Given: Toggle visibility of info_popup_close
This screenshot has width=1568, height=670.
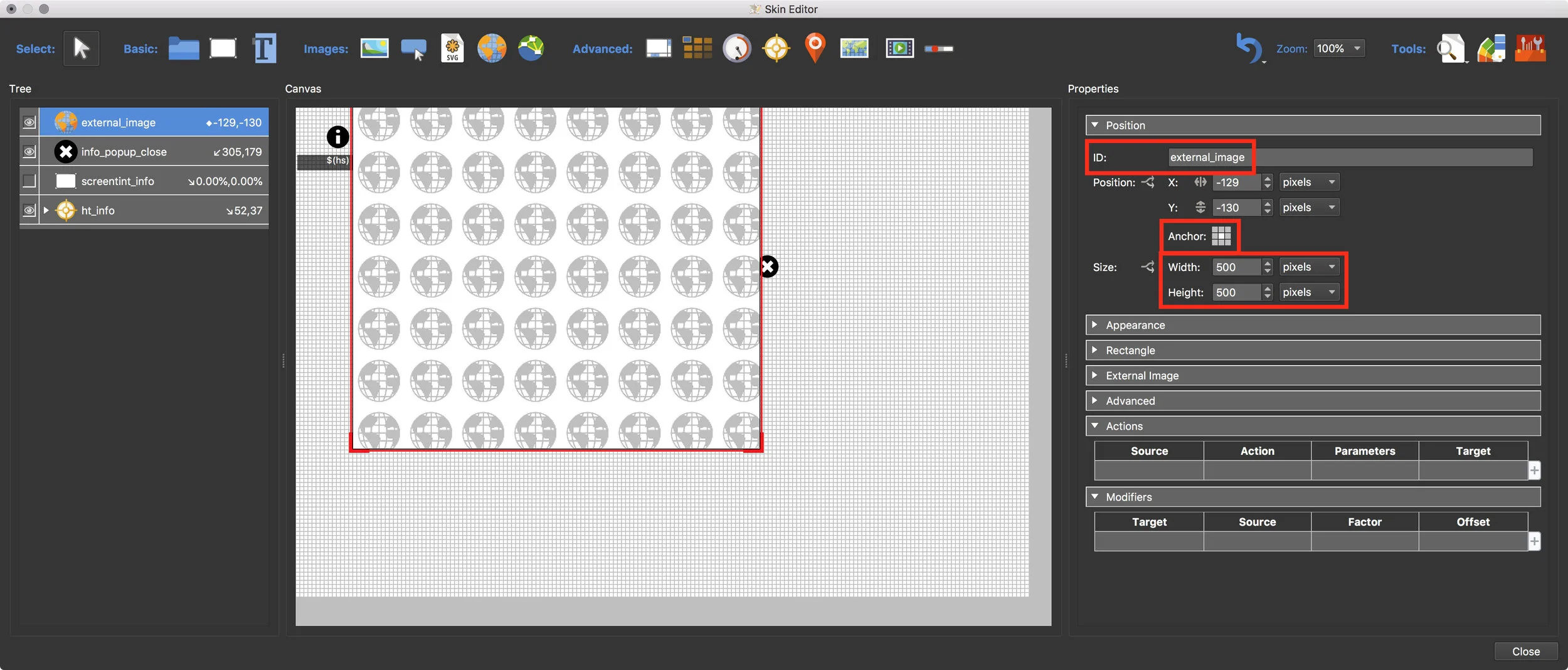Looking at the screenshot, I should [29, 152].
